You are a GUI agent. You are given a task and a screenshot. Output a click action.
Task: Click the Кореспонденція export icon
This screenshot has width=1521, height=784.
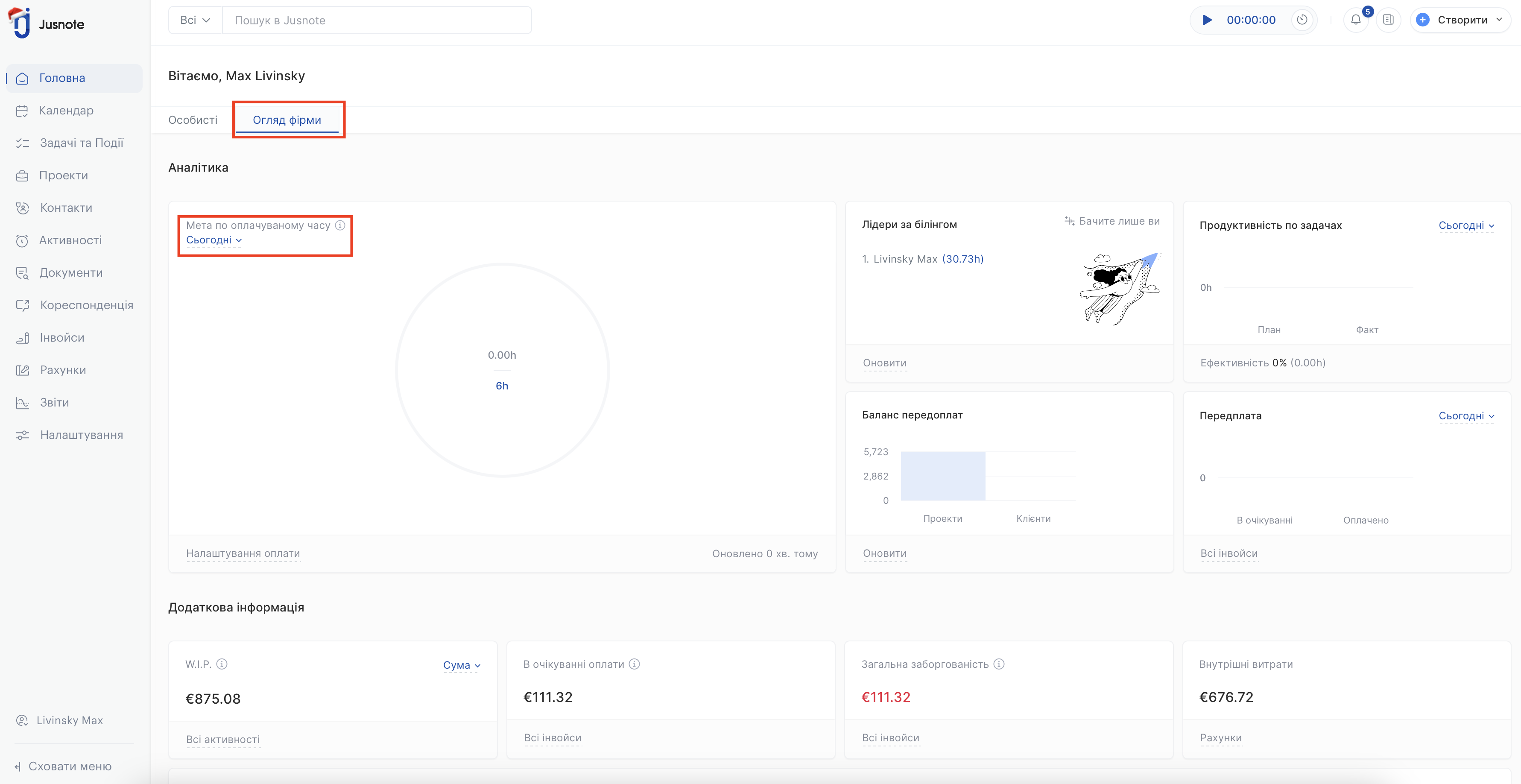tap(23, 305)
